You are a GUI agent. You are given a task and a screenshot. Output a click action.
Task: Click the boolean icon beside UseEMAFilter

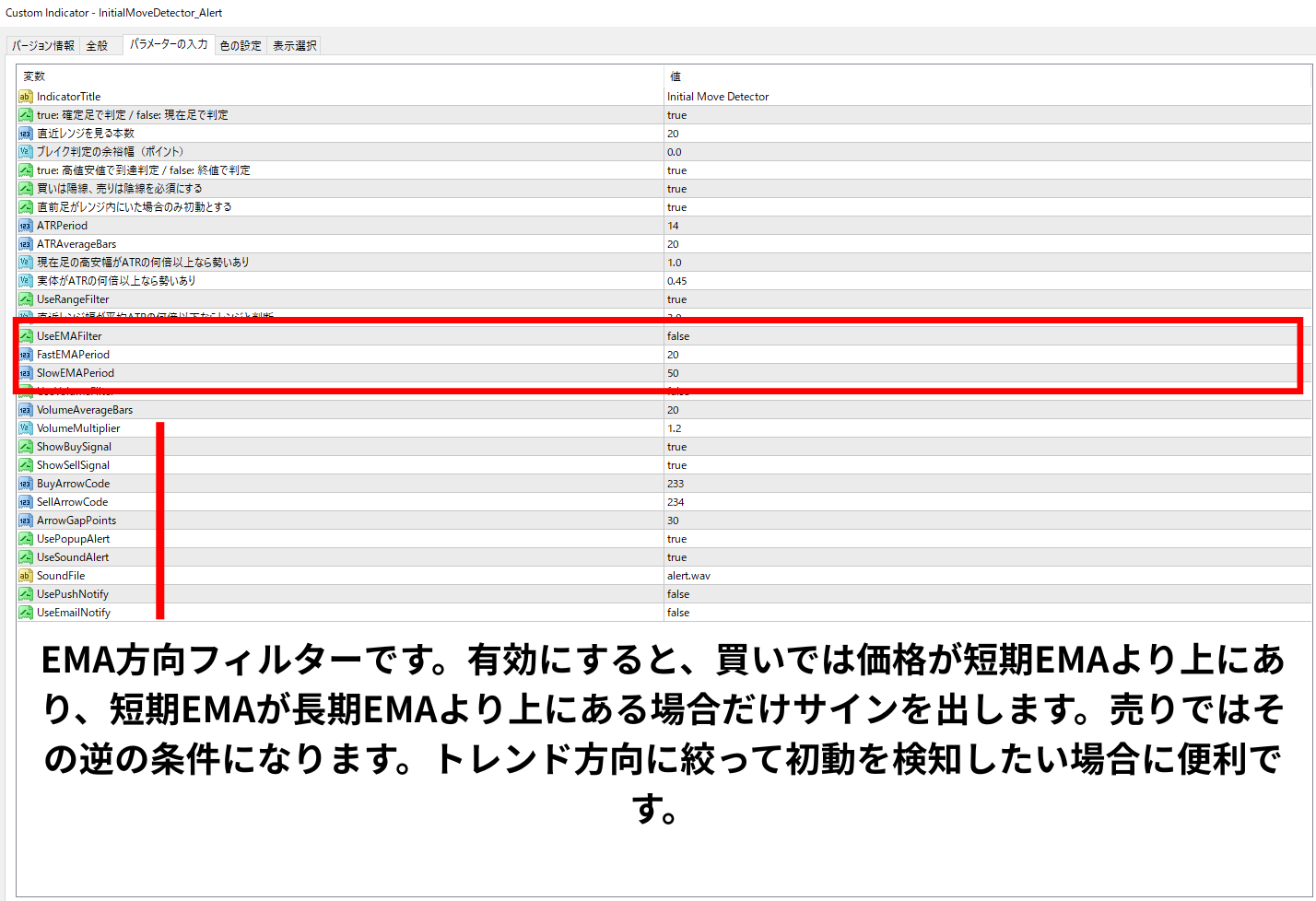(x=26, y=336)
